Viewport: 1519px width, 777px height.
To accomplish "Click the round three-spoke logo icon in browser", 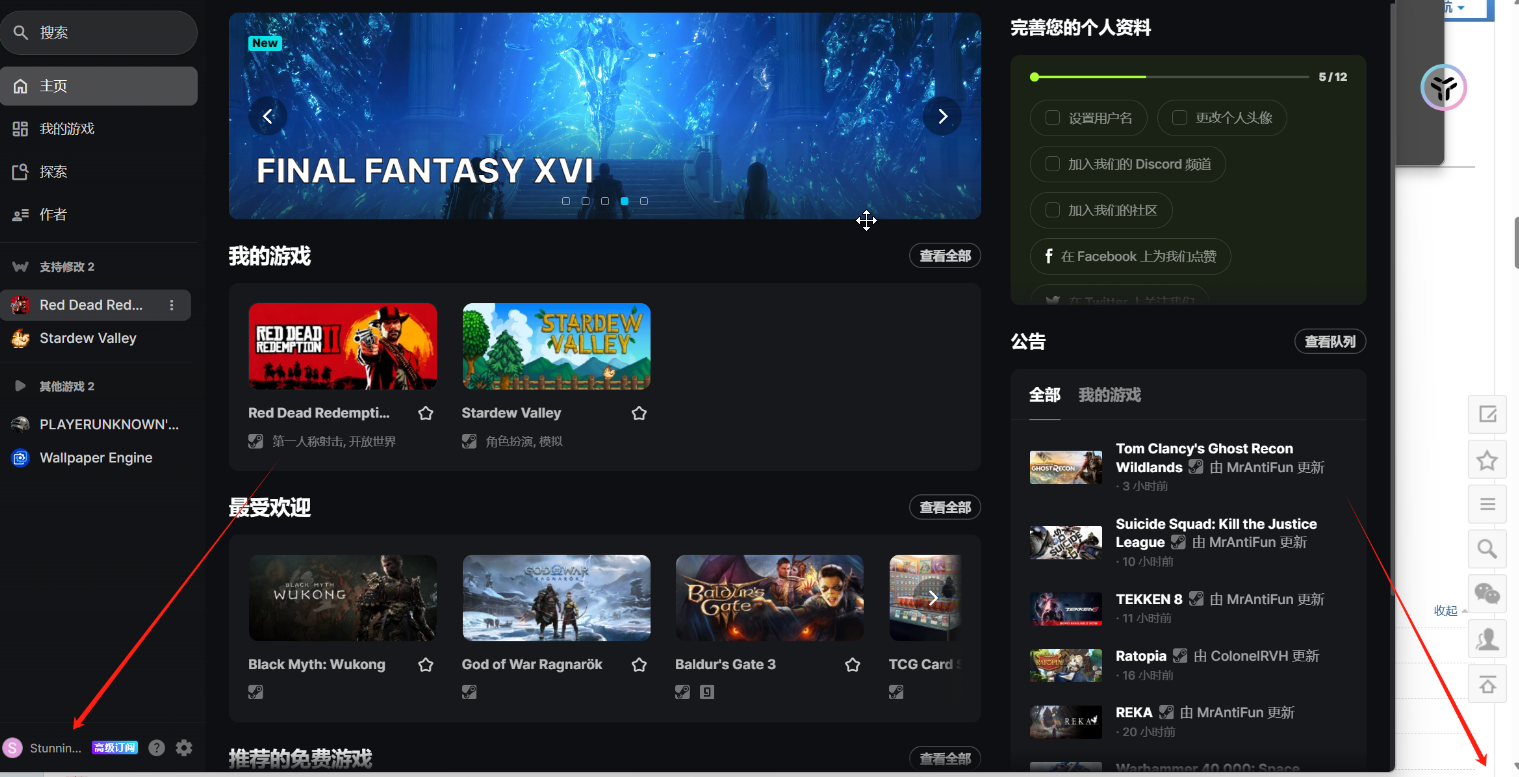I will [1443, 88].
